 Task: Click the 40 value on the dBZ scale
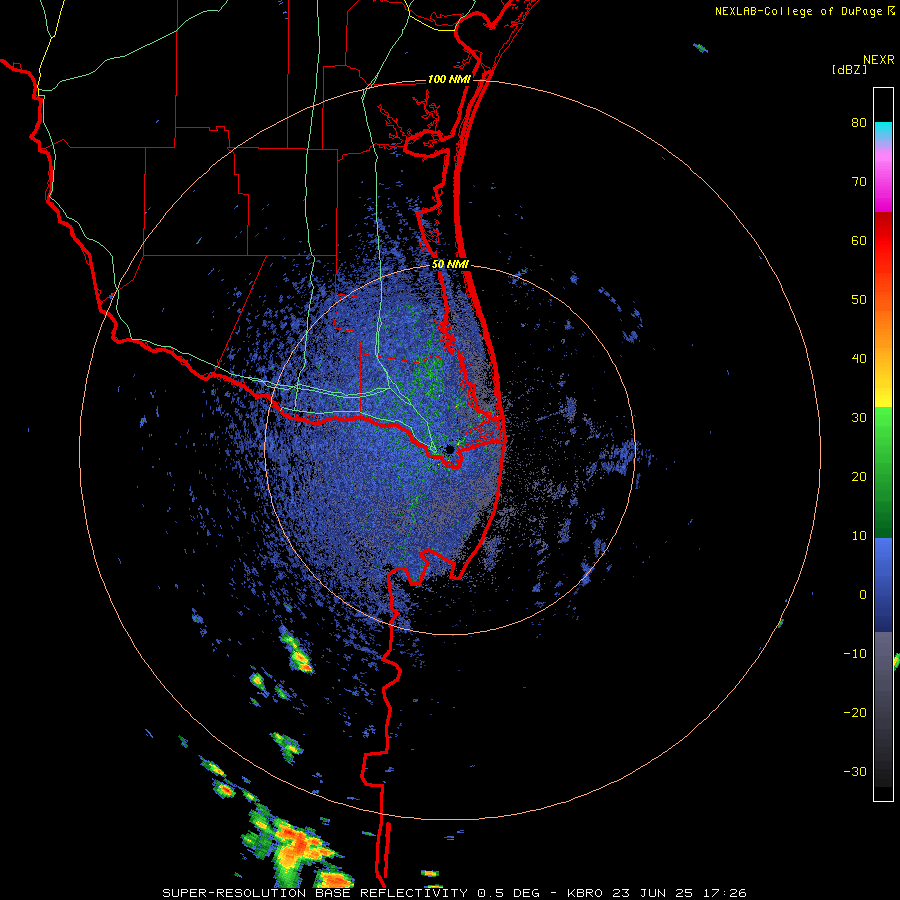coord(859,359)
